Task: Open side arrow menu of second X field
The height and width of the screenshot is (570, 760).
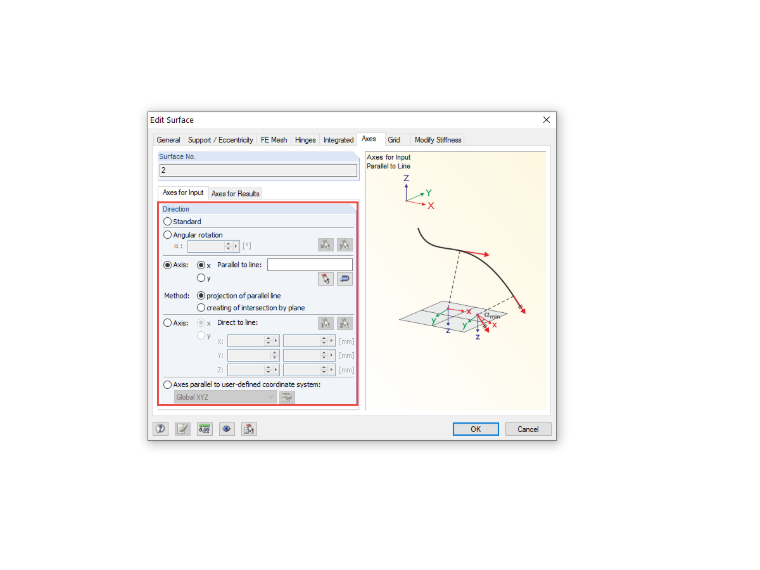Action: [x=332, y=341]
